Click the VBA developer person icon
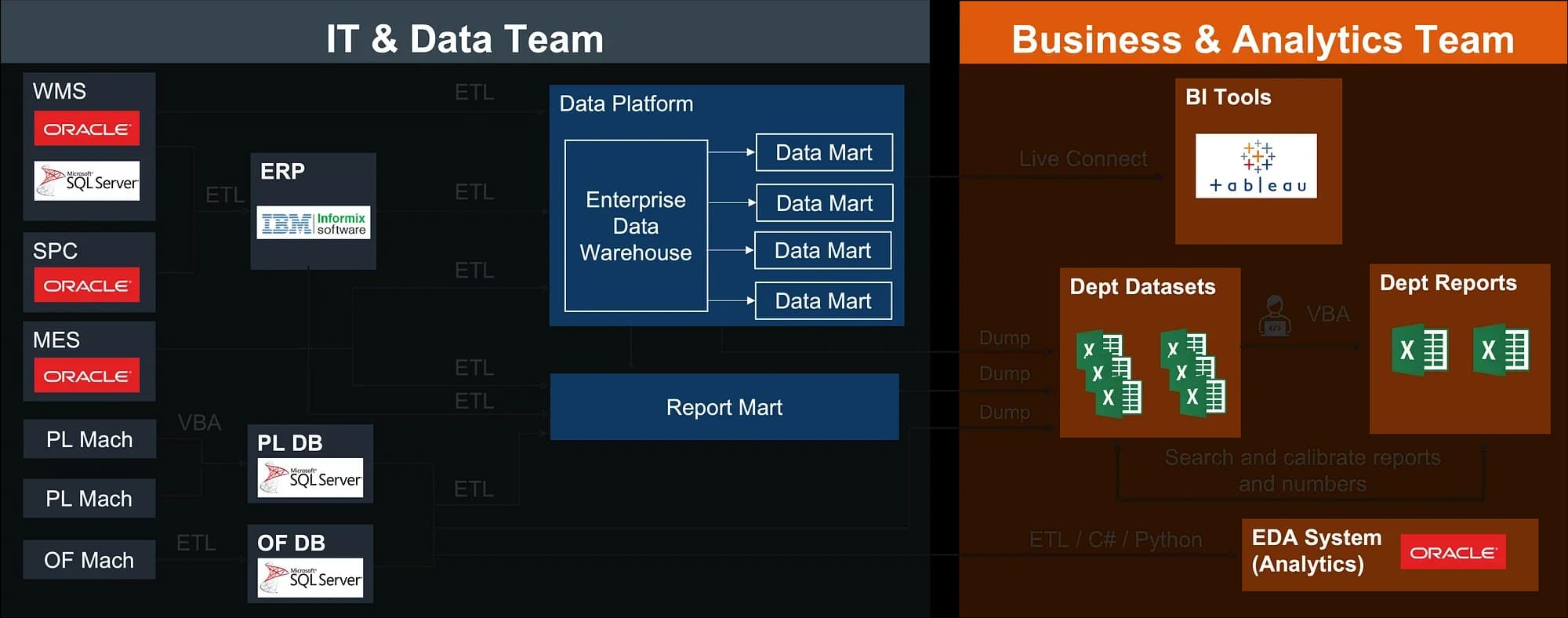This screenshot has height=618, width=1568. (1275, 315)
